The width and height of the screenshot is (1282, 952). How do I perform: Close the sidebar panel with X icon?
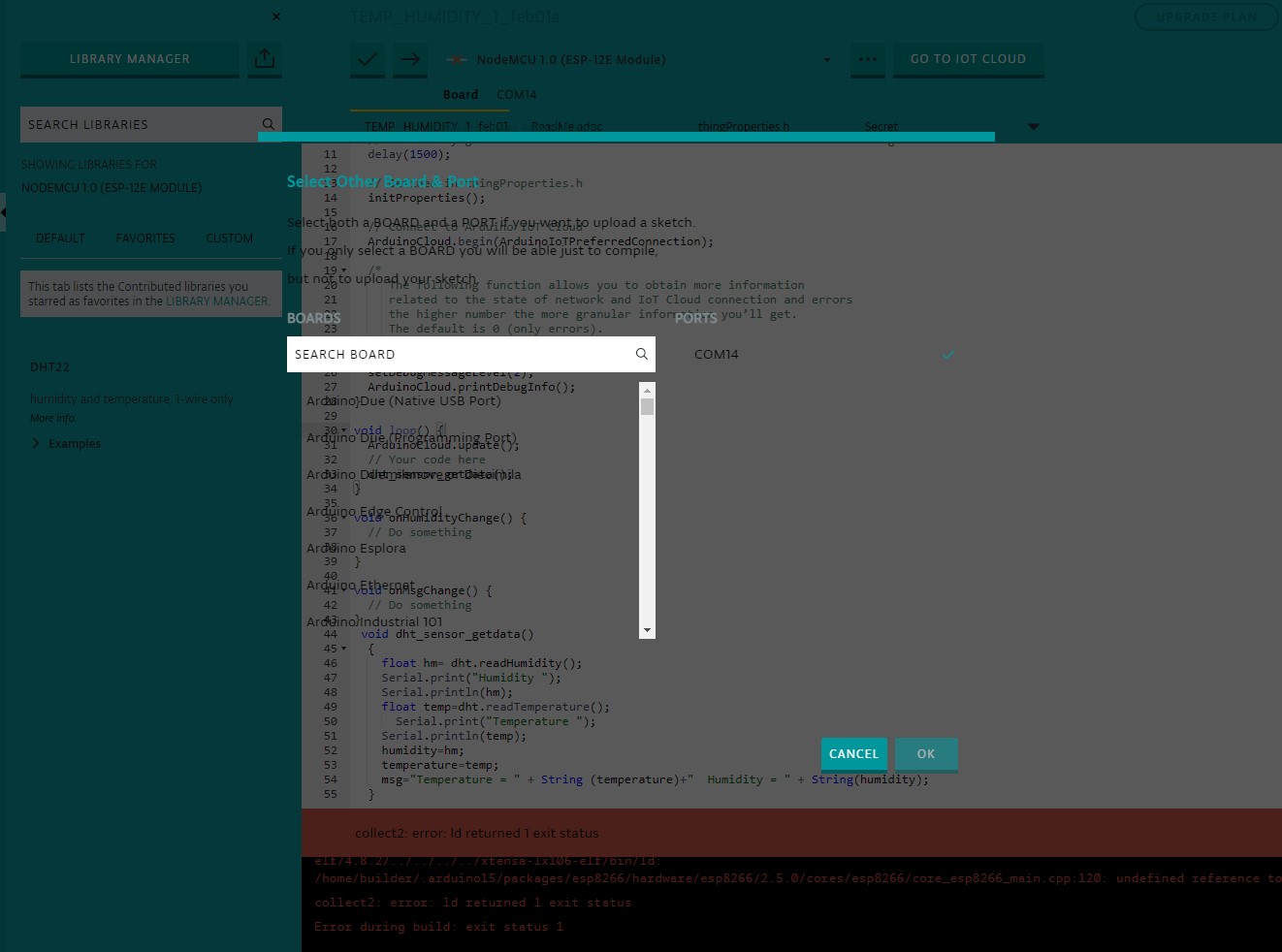(276, 16)
